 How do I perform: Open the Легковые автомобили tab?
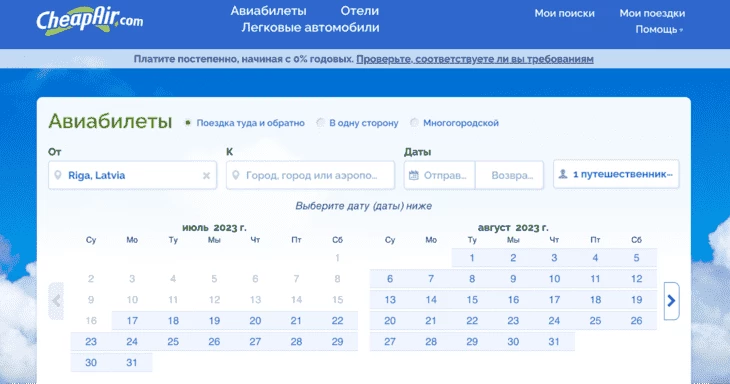310,27
